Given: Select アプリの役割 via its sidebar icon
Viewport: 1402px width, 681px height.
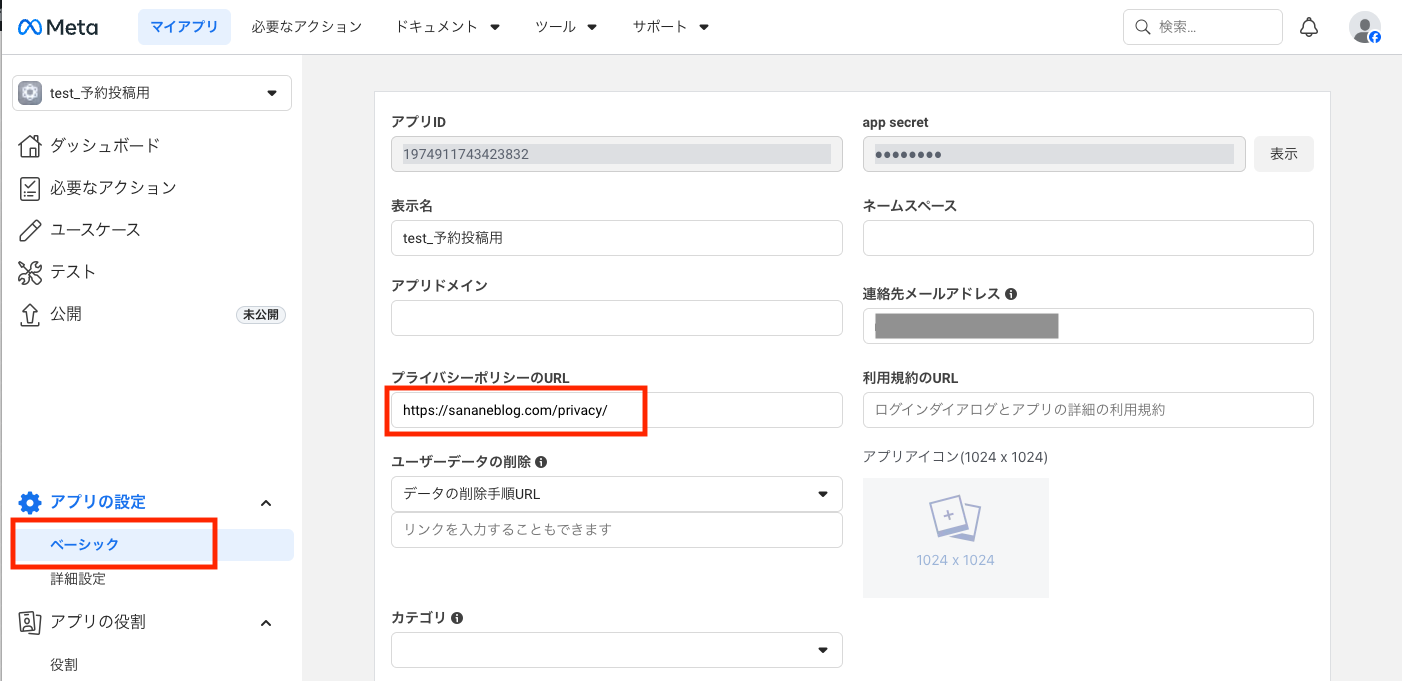Looking at the screenshot, I should pyautogui.click(x=30, y=622).
